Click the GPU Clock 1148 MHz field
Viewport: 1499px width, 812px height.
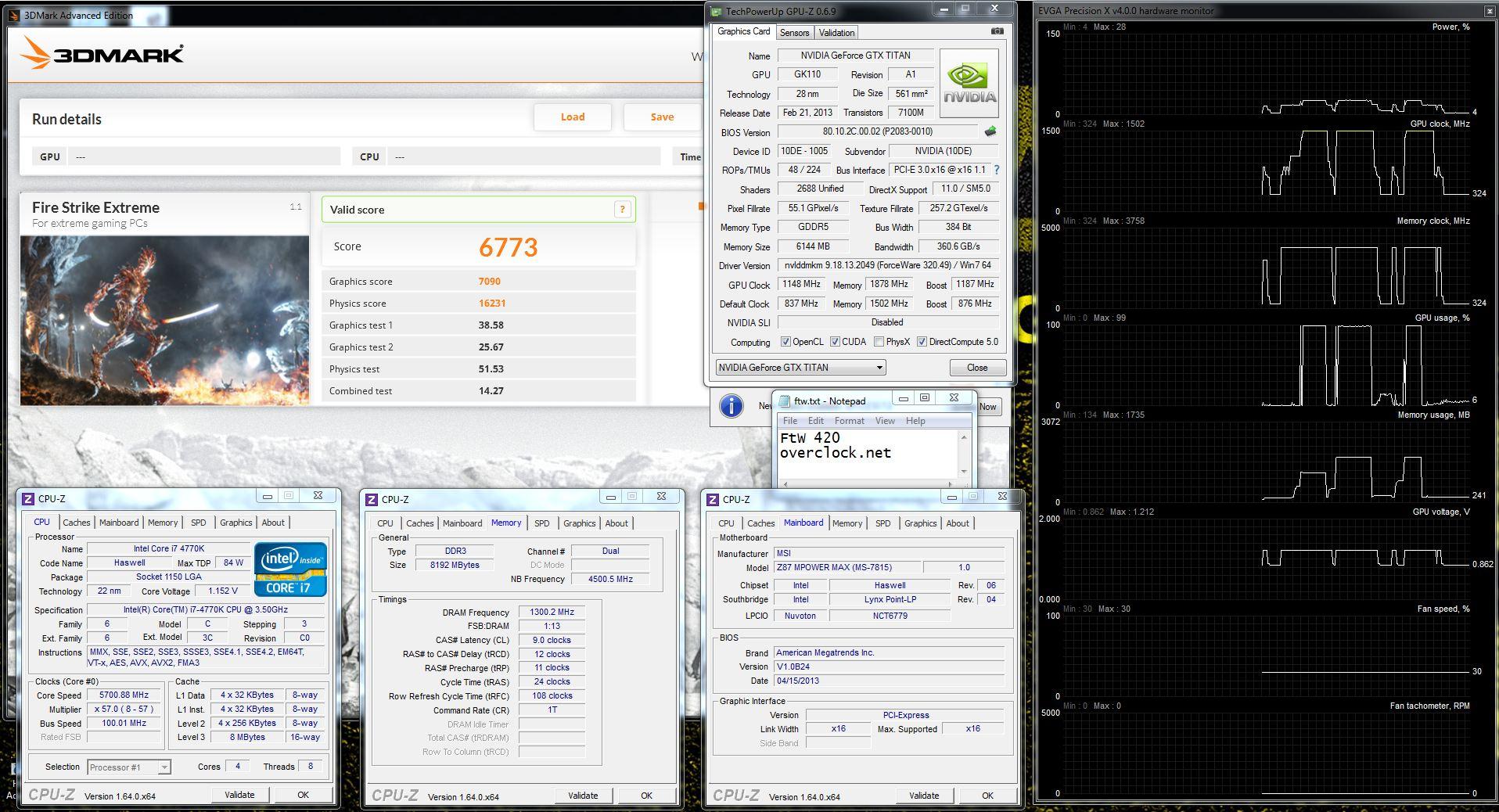[x=802, y=284]
